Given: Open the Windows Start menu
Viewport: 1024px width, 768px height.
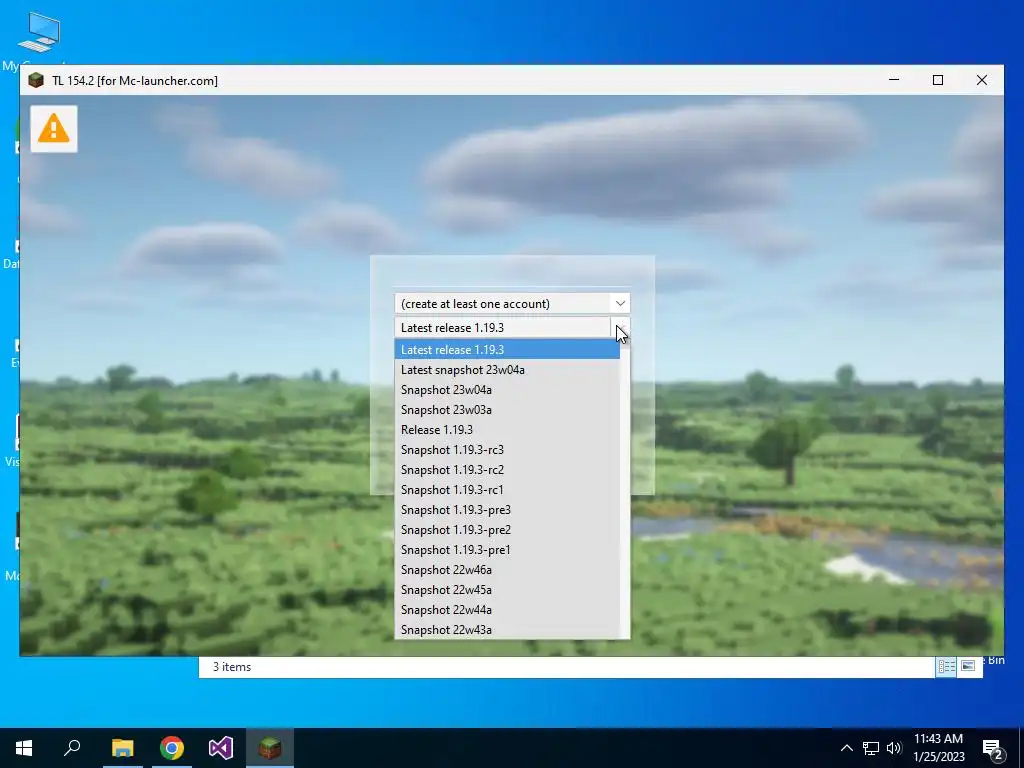Looking at the screenshot, I should (24, 748).
